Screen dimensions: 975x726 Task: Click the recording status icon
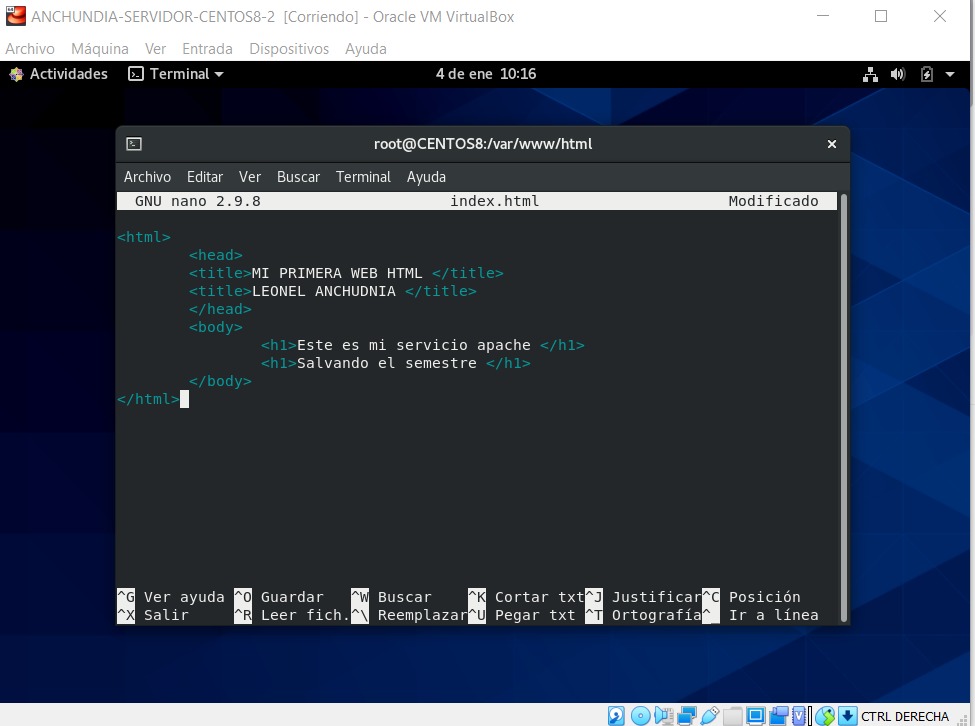779,716
